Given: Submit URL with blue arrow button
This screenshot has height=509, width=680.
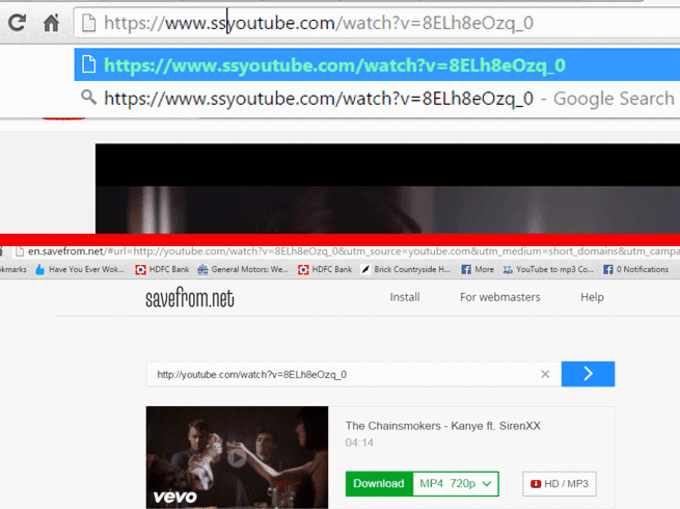Looking at the screenshot, I should tap(588, 374).
